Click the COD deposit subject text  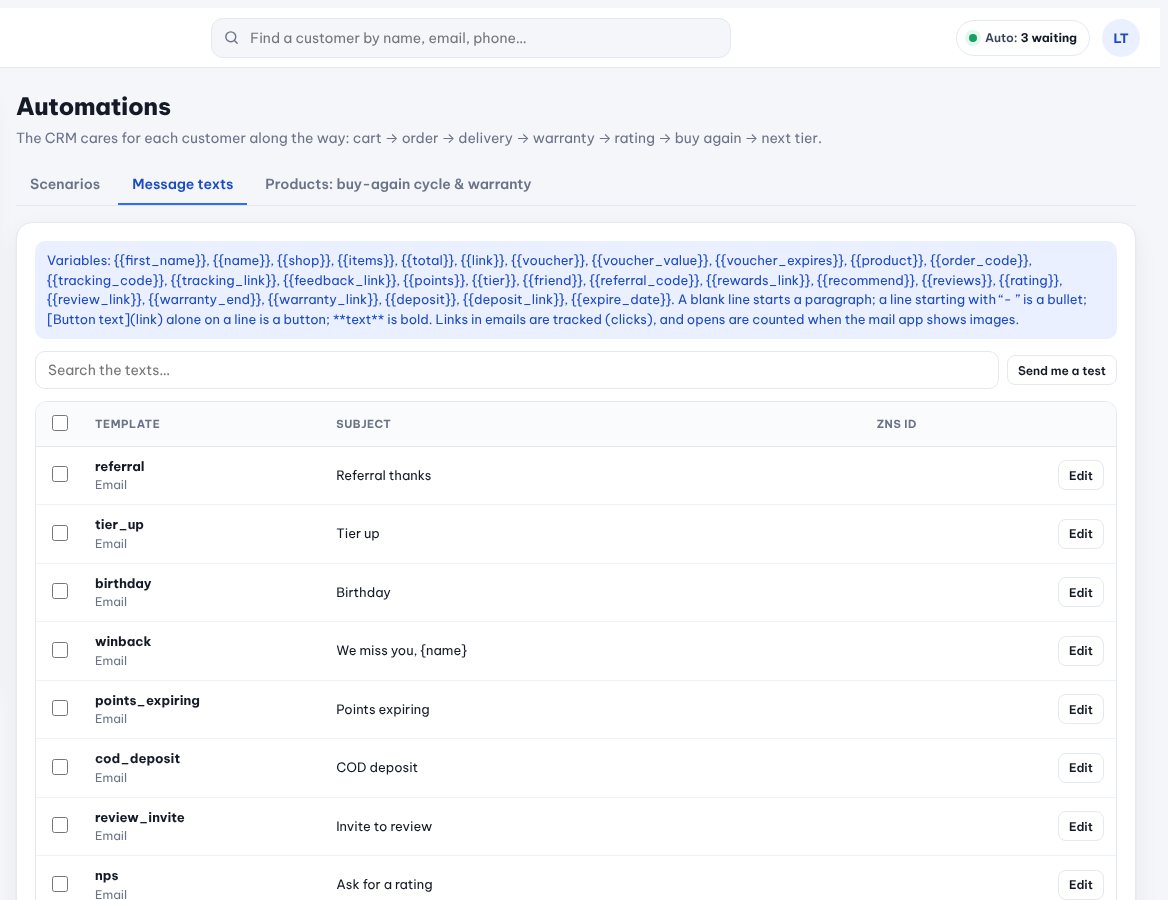coord(377,767)
